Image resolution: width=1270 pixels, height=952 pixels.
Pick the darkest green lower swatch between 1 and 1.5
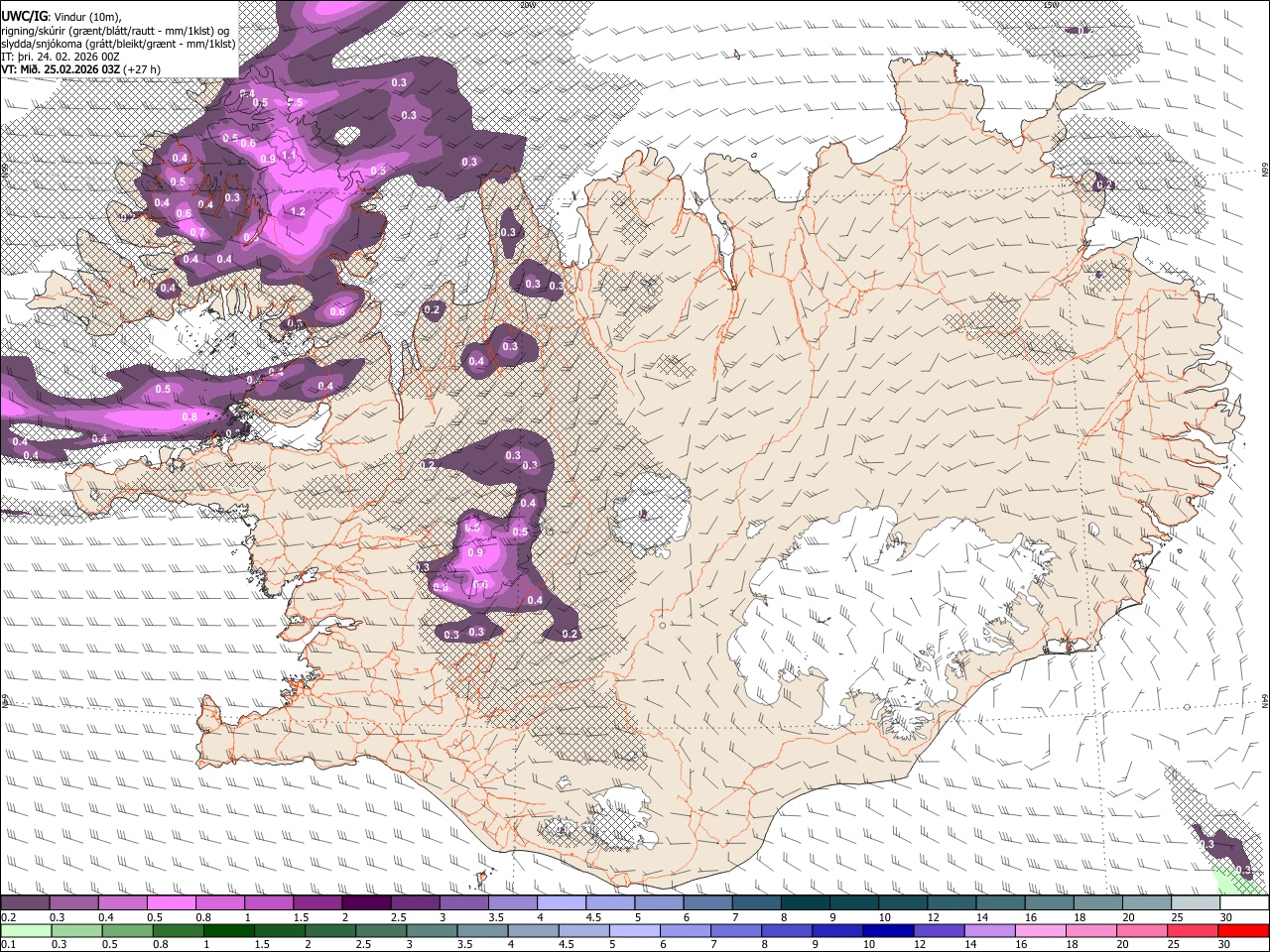pos(228,930)
